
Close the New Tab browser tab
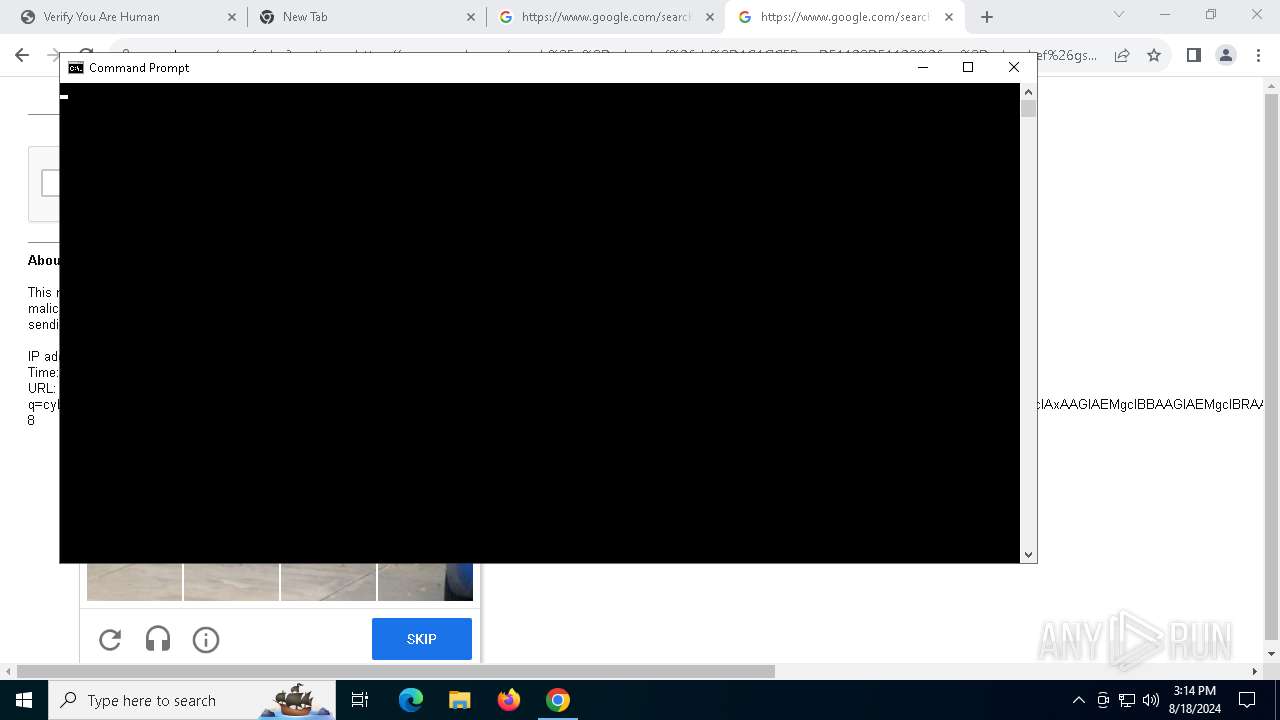tap(471, 17)
